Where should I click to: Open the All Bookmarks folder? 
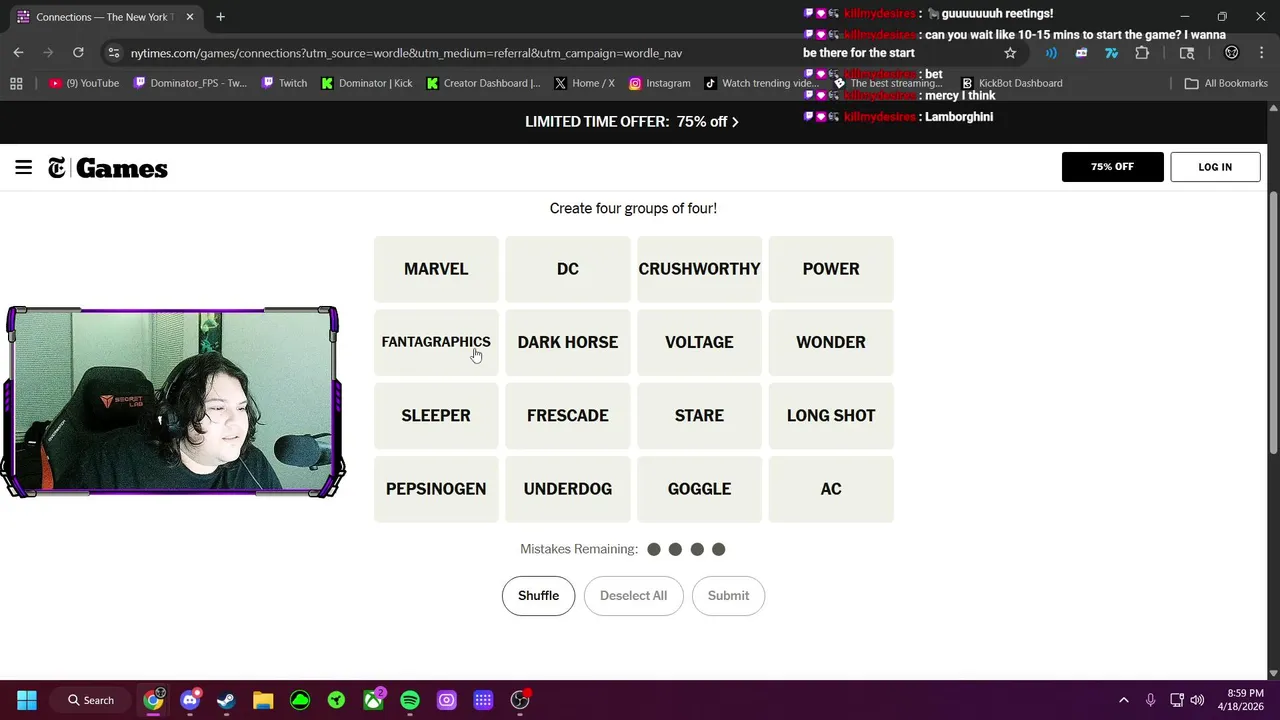coord(1225,83)
